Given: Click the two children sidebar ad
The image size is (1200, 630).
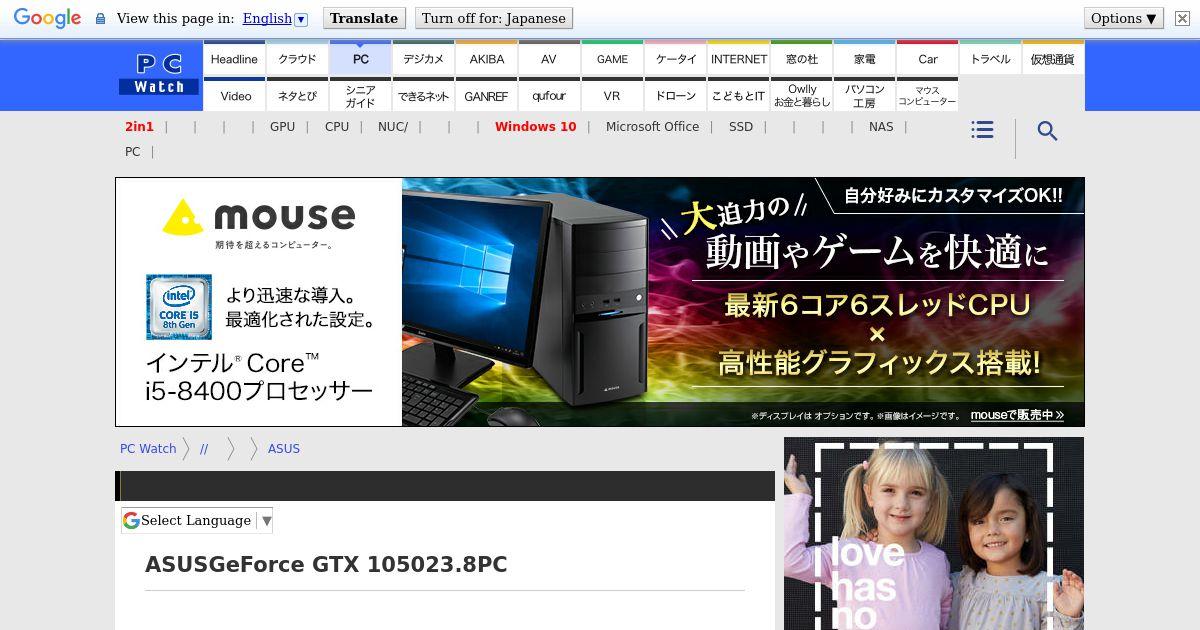Looking at the screenshot, I should (934, 533).
